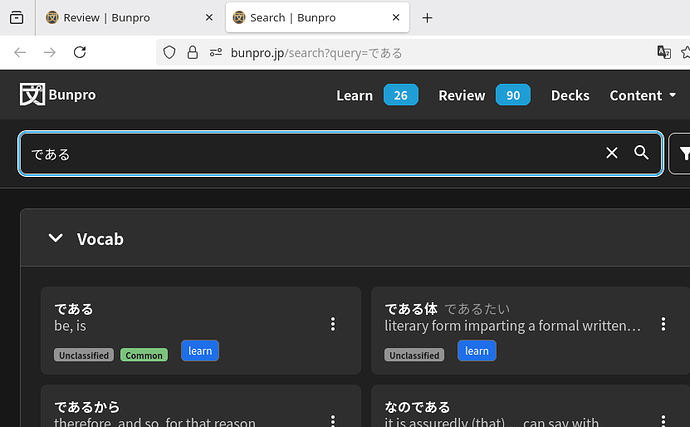The width and height of the screenshot is (690, 427).
Task: Open three-dot menu for である体 card
Action: (663, 324)
